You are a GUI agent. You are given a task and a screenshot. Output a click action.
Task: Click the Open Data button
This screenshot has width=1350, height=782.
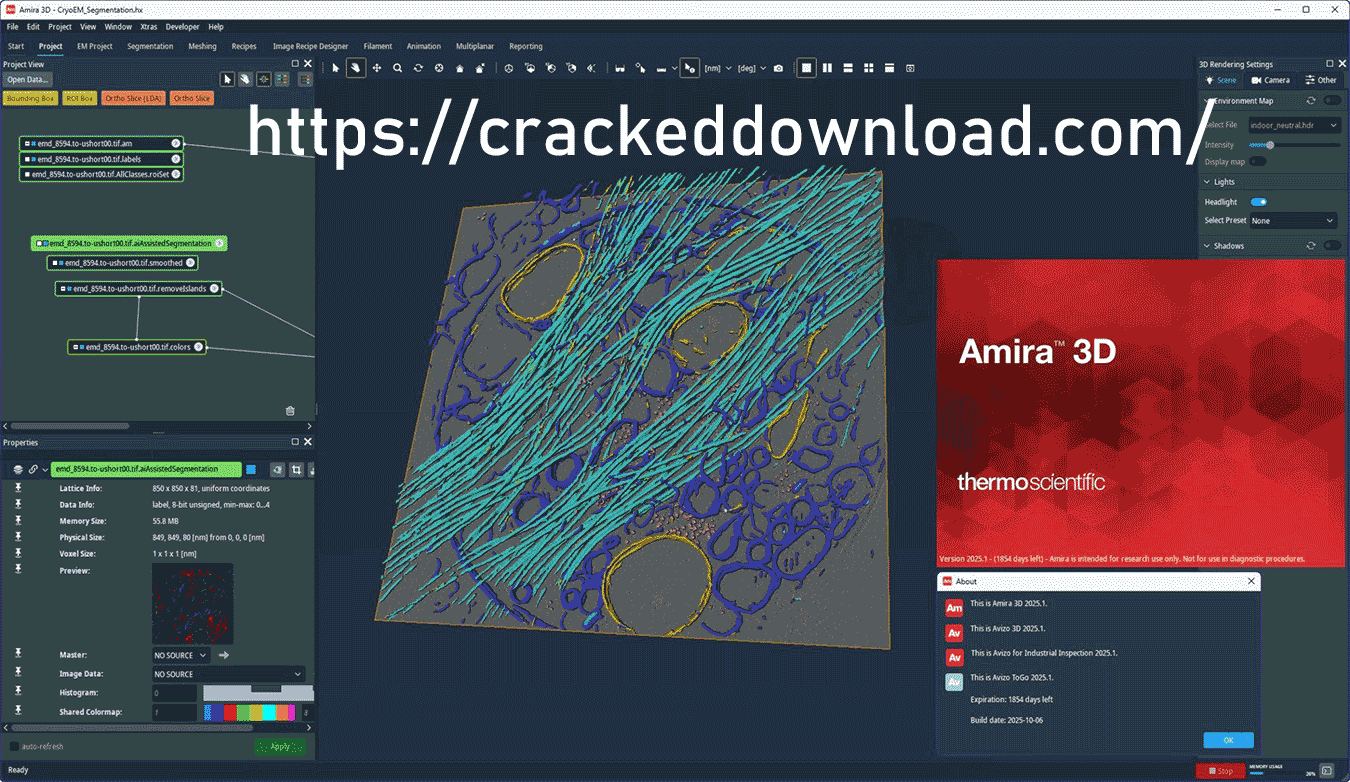tap(27, 79)
